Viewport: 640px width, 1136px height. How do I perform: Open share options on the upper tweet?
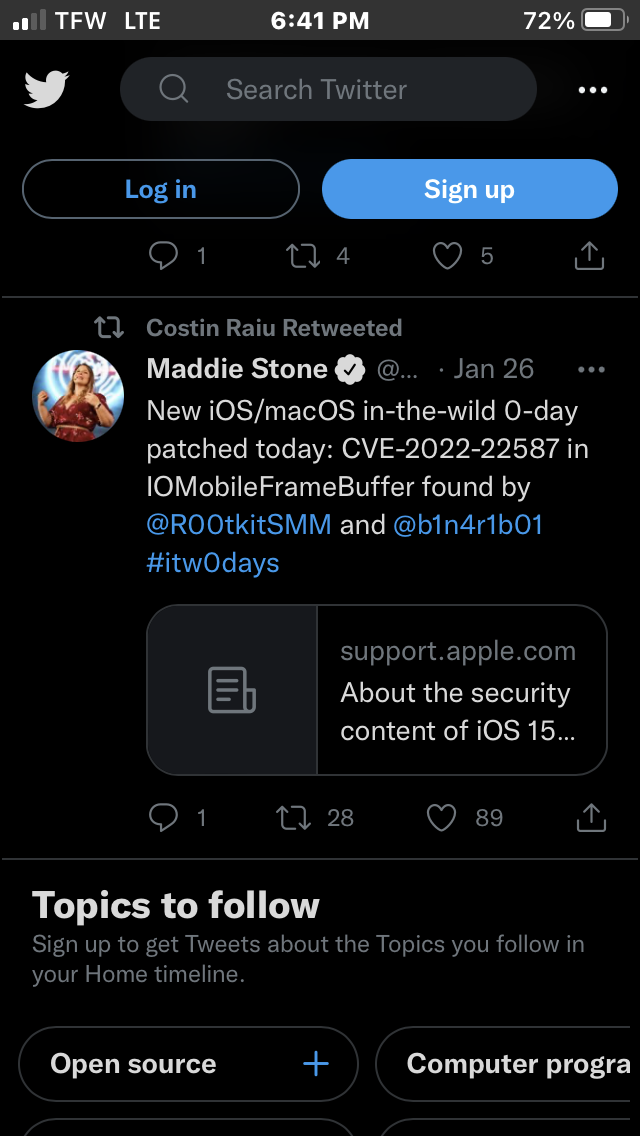(x=590, y=256)
